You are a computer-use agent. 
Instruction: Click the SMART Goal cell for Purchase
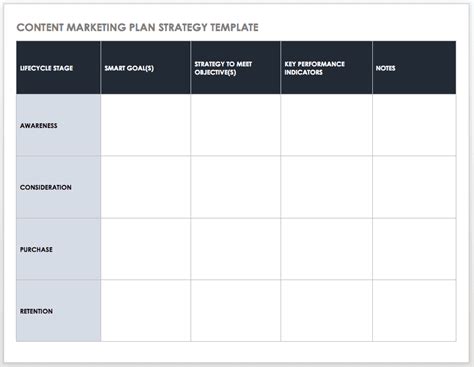146,249
